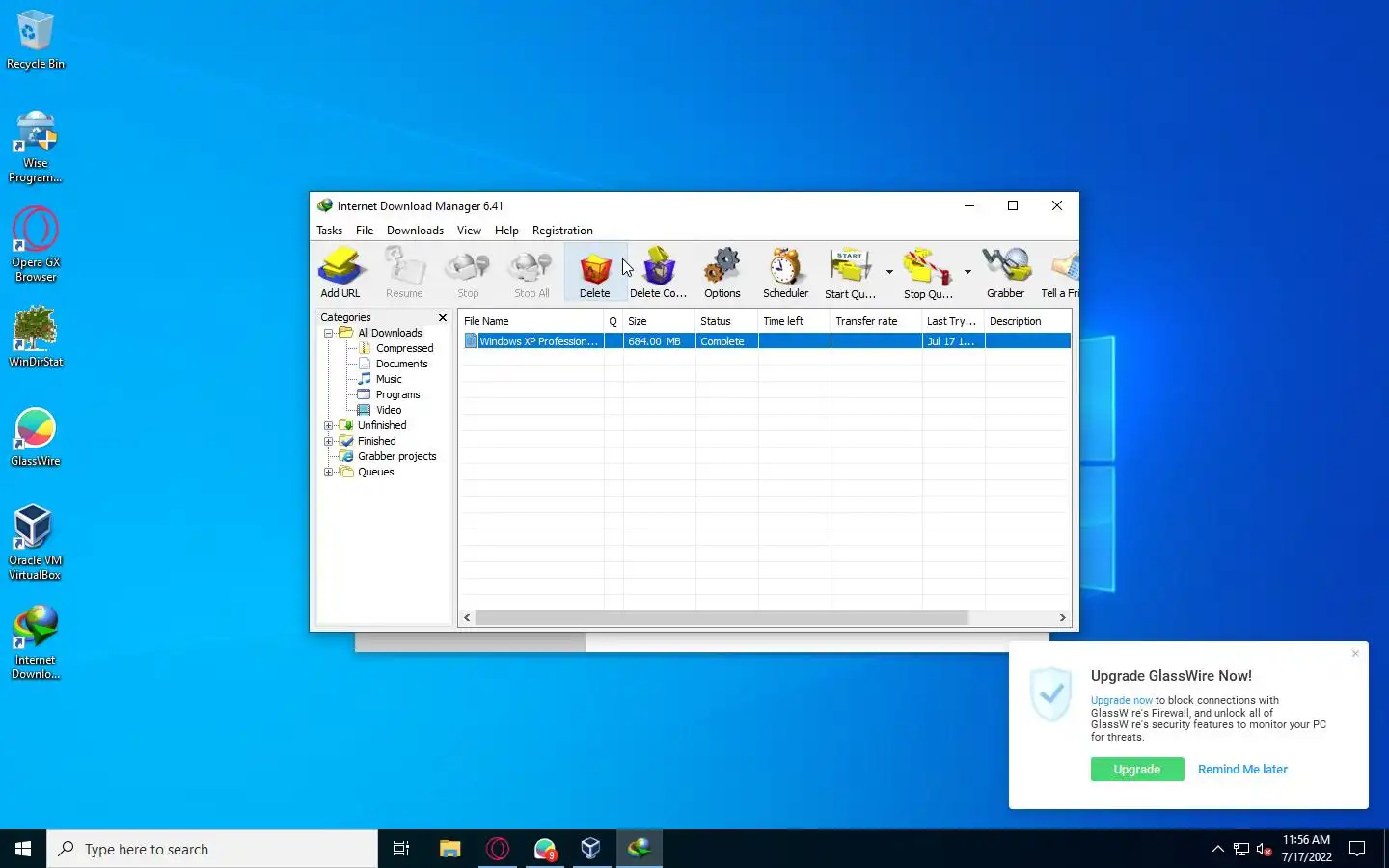Select the Opera GX Browser desktop icon
Image resolution: width=1389 pixels, height=868 pixels.
coord(36,246)
